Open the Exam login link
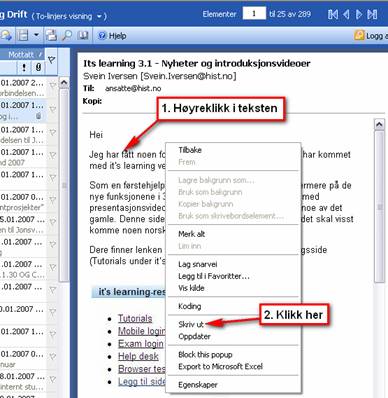The height and width of the screenshot is (398, 388). (x=141, y=344)
